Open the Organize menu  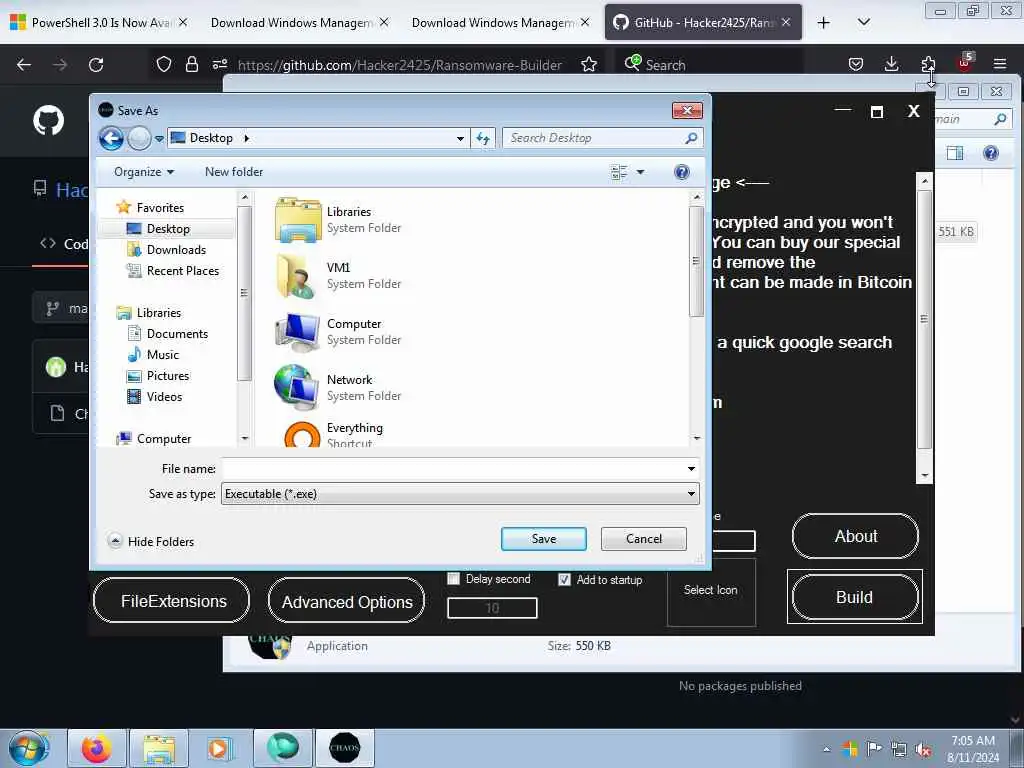pyautogui.click(x=144, y=172)
